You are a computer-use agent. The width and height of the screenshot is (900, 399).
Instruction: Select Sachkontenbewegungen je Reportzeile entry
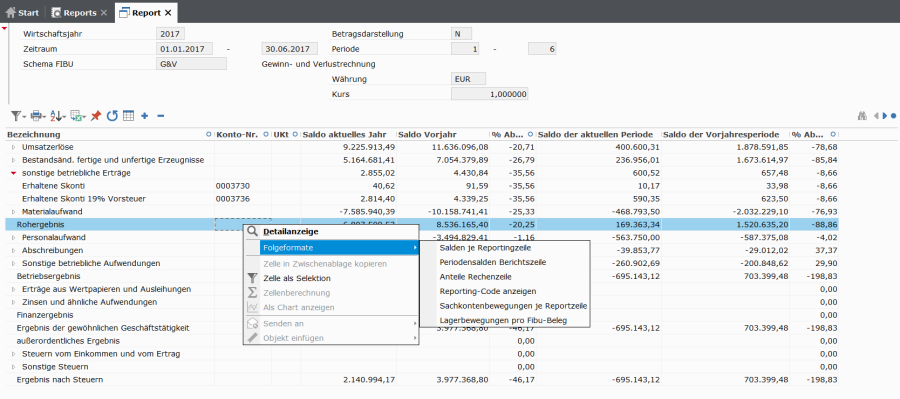(x=505, y=305)
